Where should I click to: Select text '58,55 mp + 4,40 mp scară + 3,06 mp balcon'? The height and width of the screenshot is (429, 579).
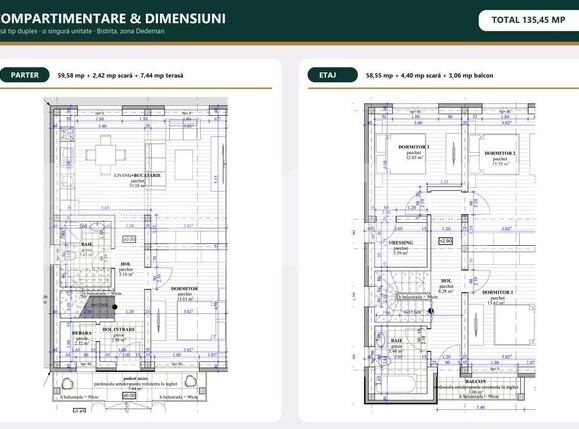point(429,75)
